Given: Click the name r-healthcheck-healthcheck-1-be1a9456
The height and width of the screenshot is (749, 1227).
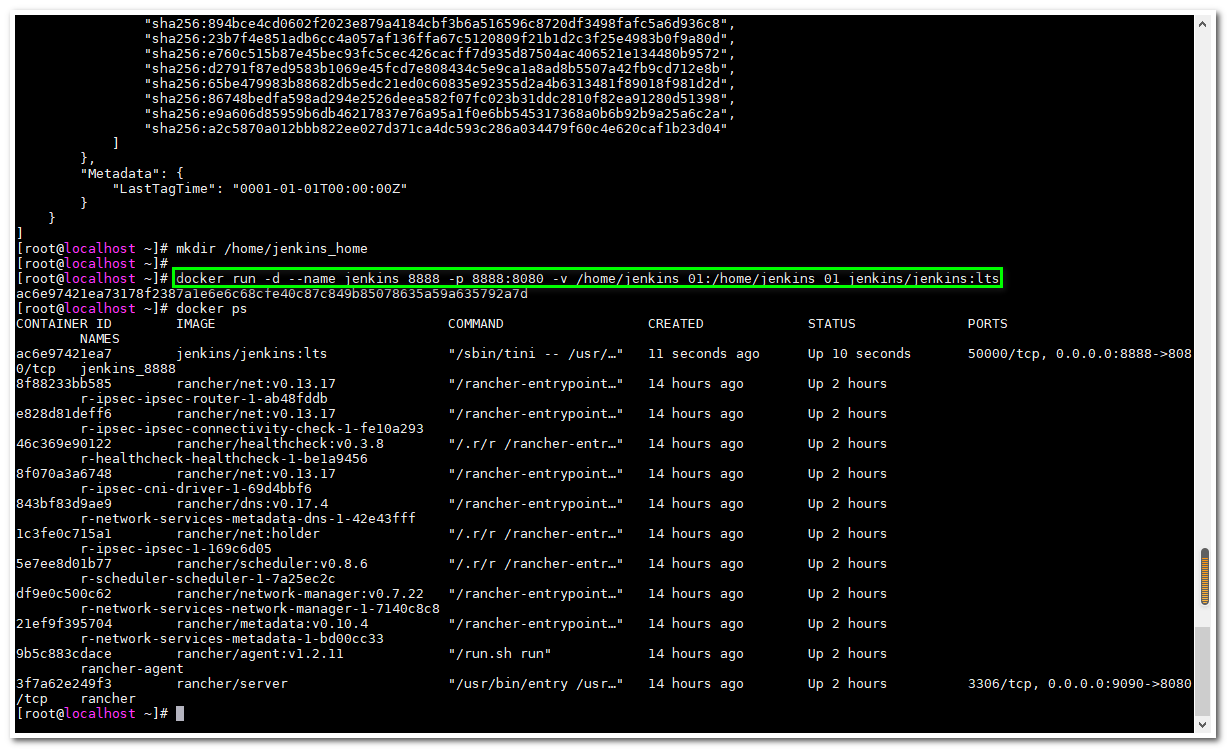Looking at the screenshot, I should [x=224, y=458].
